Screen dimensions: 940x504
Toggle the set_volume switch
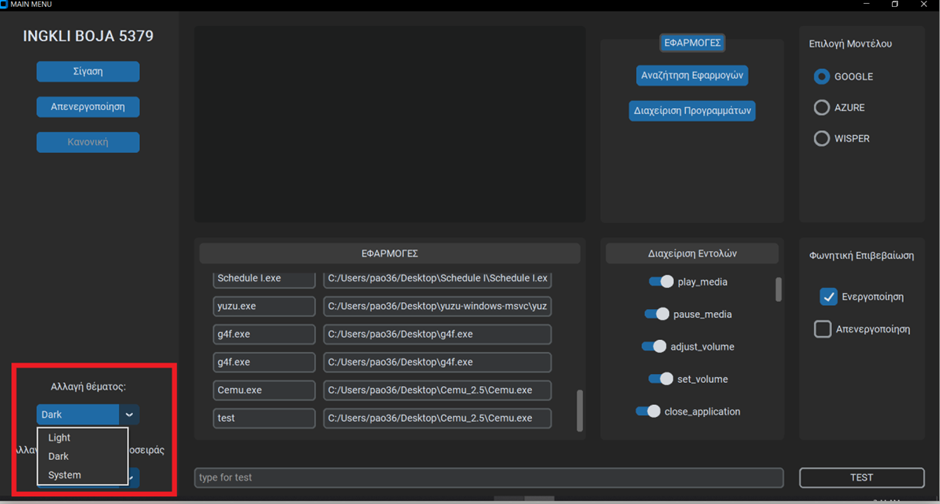[x=661, y=379]
